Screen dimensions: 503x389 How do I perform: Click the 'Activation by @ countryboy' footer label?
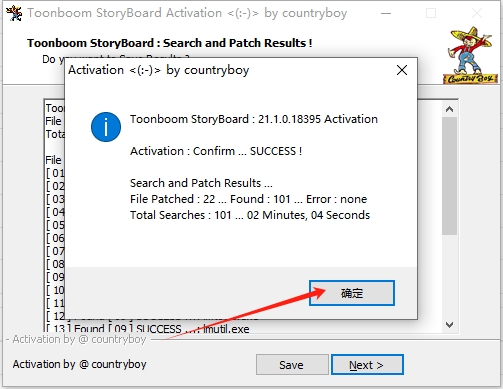point(79,364)
